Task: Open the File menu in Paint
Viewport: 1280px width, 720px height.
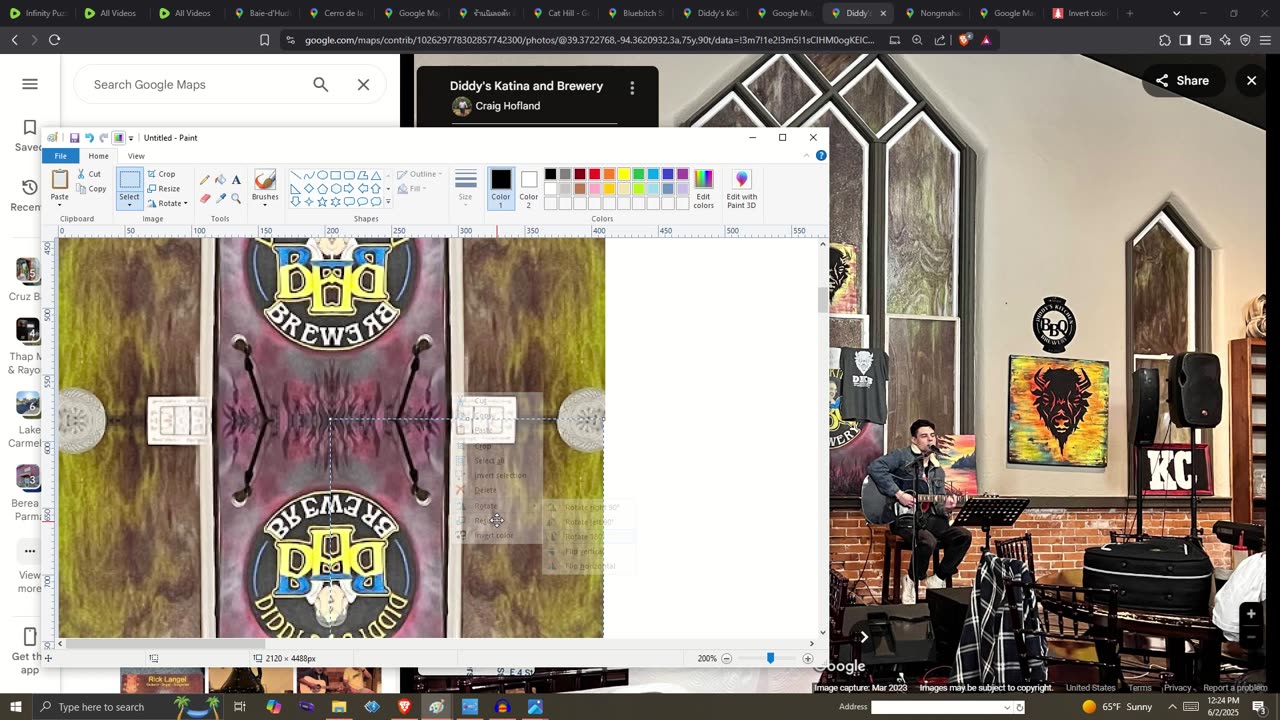Action: (61, 156)
